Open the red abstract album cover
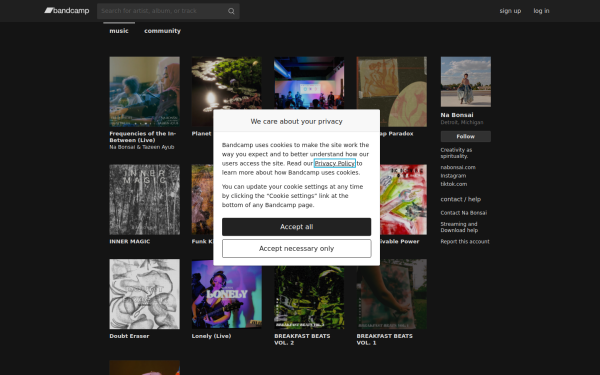Viewport: 600px width, 375px height. 403,200
